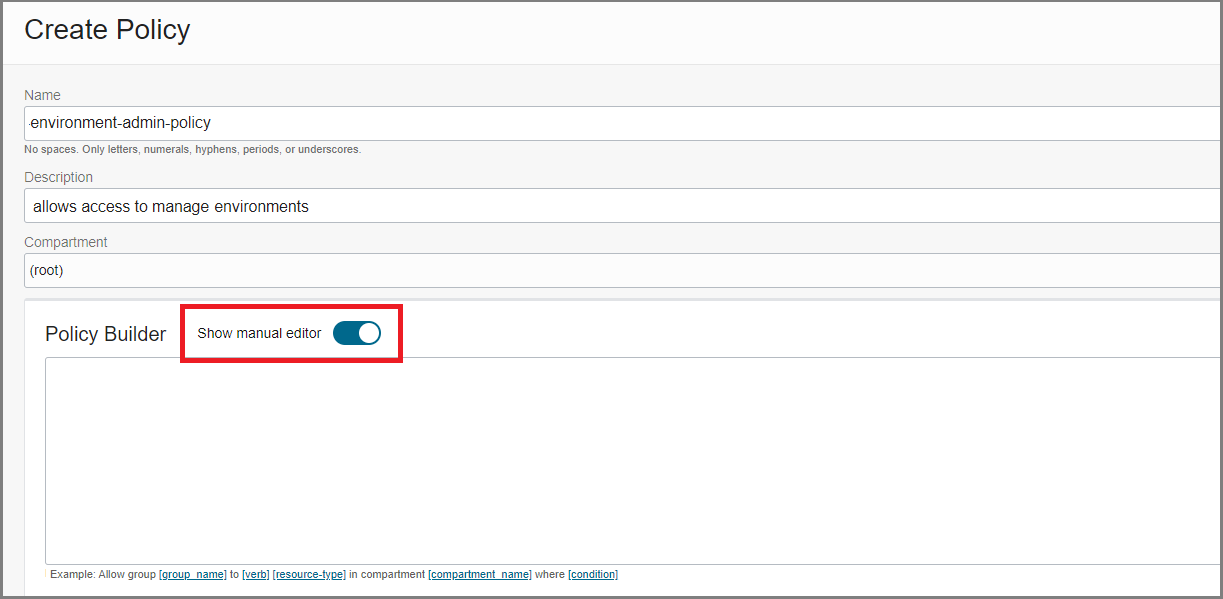Select the Create Policy page title
The image size is (1223, 599).
(x=106, y=30)
